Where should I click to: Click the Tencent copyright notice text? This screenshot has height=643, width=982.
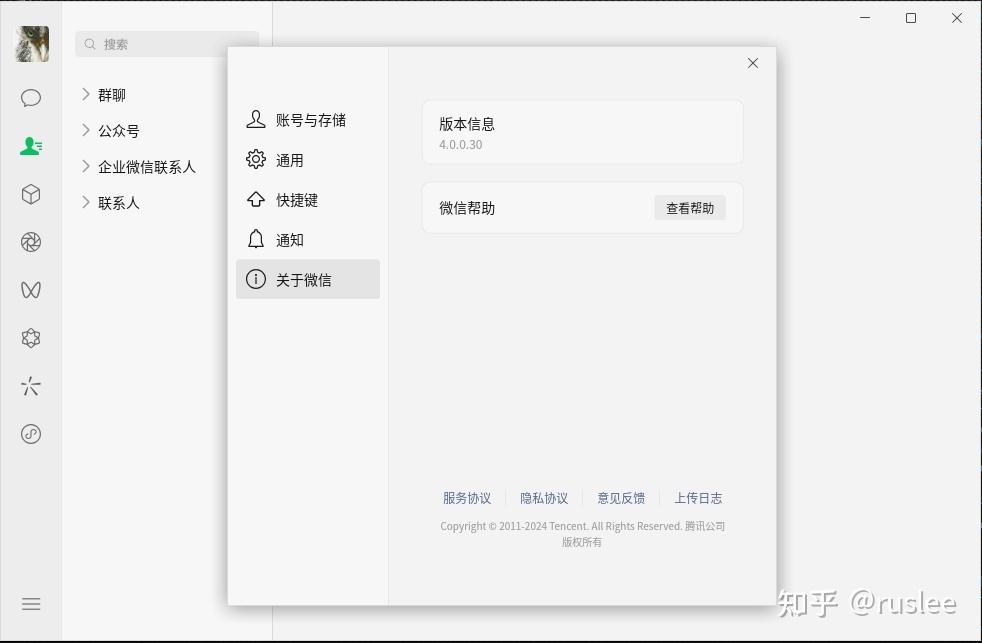click(582, 534)
